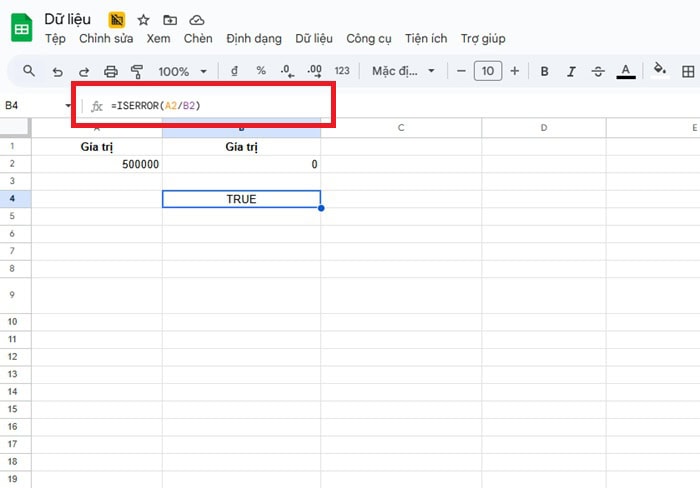
Task: Check the cloud save status icon
Action: point(197,20)
